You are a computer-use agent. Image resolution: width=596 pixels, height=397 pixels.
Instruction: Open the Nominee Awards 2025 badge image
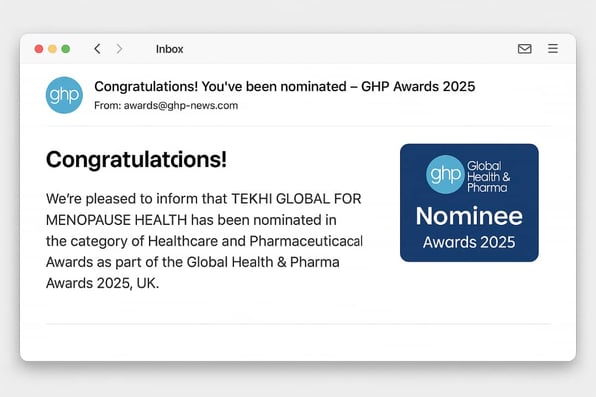(x=469, y=203)
